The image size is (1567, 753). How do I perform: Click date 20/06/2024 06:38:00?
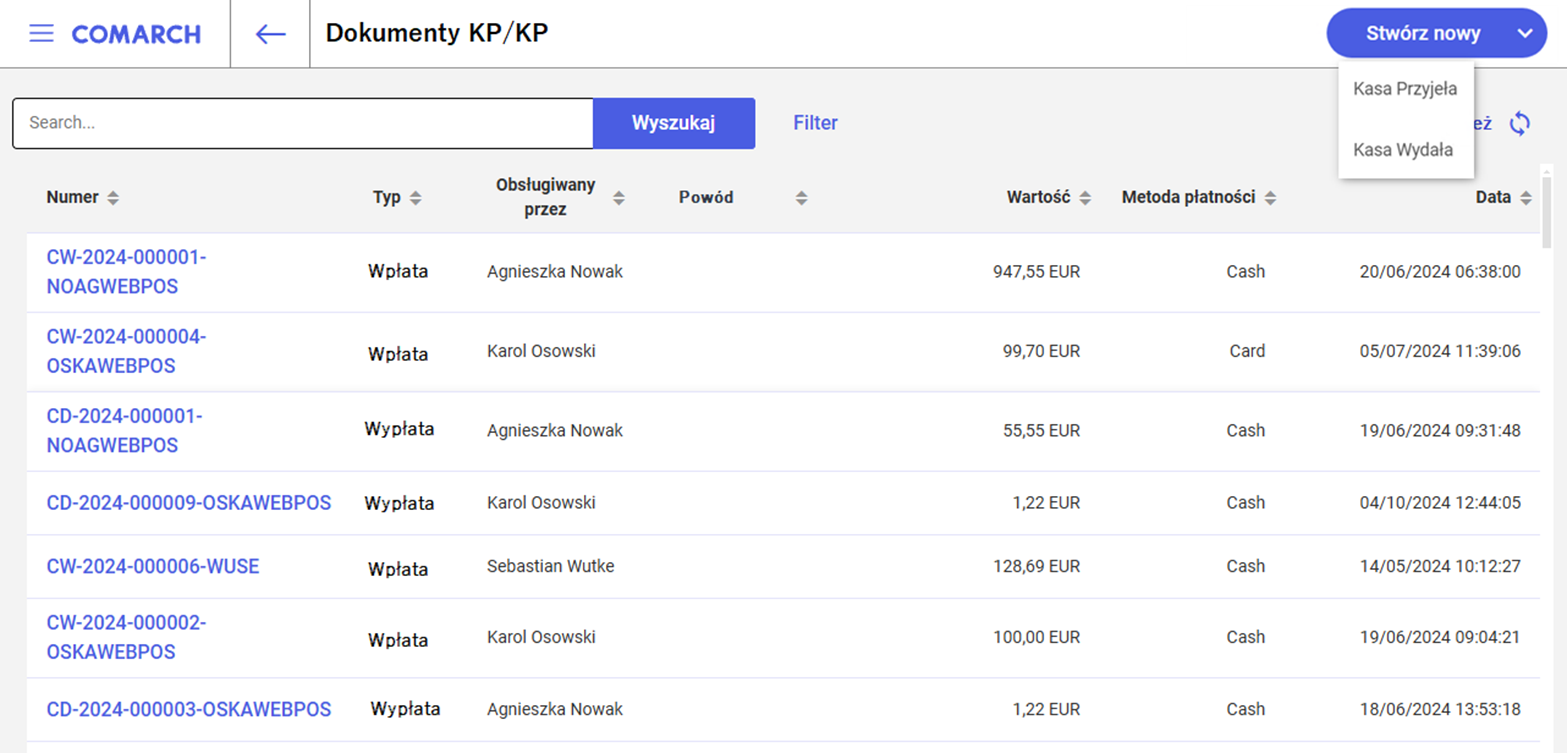click(x=1440, y=272)
